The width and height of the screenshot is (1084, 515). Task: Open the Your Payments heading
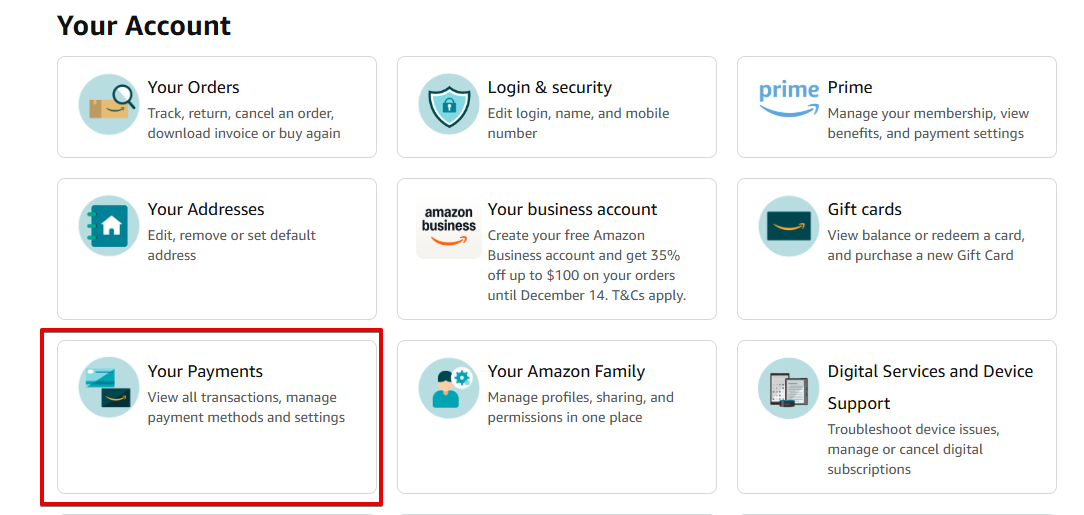[x=205, y=371]
